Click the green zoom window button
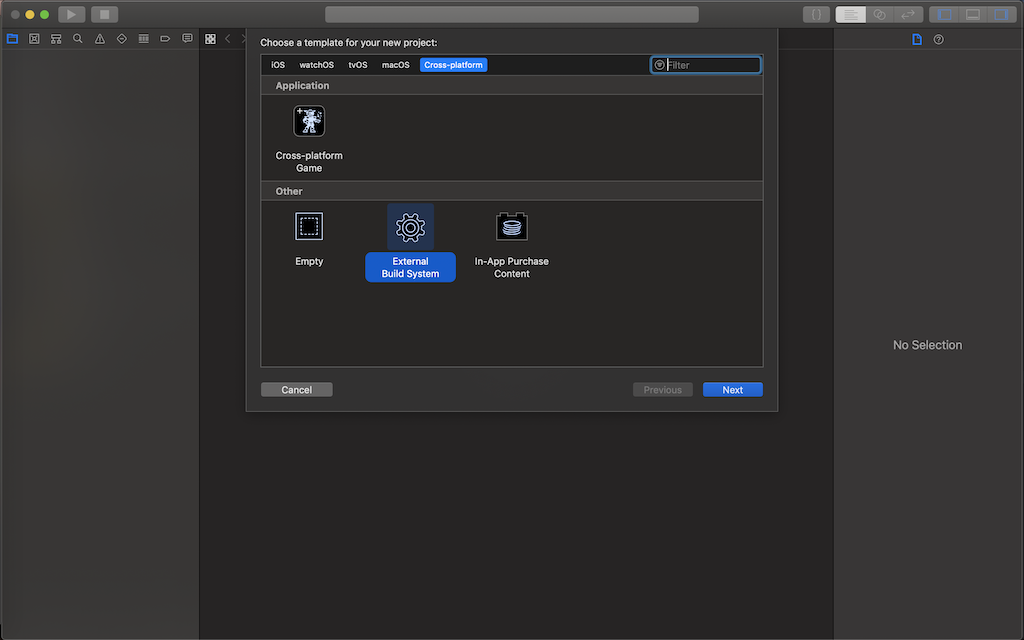Image resolution: width=1024 pixels, height=640 pixels. [44, 14]
